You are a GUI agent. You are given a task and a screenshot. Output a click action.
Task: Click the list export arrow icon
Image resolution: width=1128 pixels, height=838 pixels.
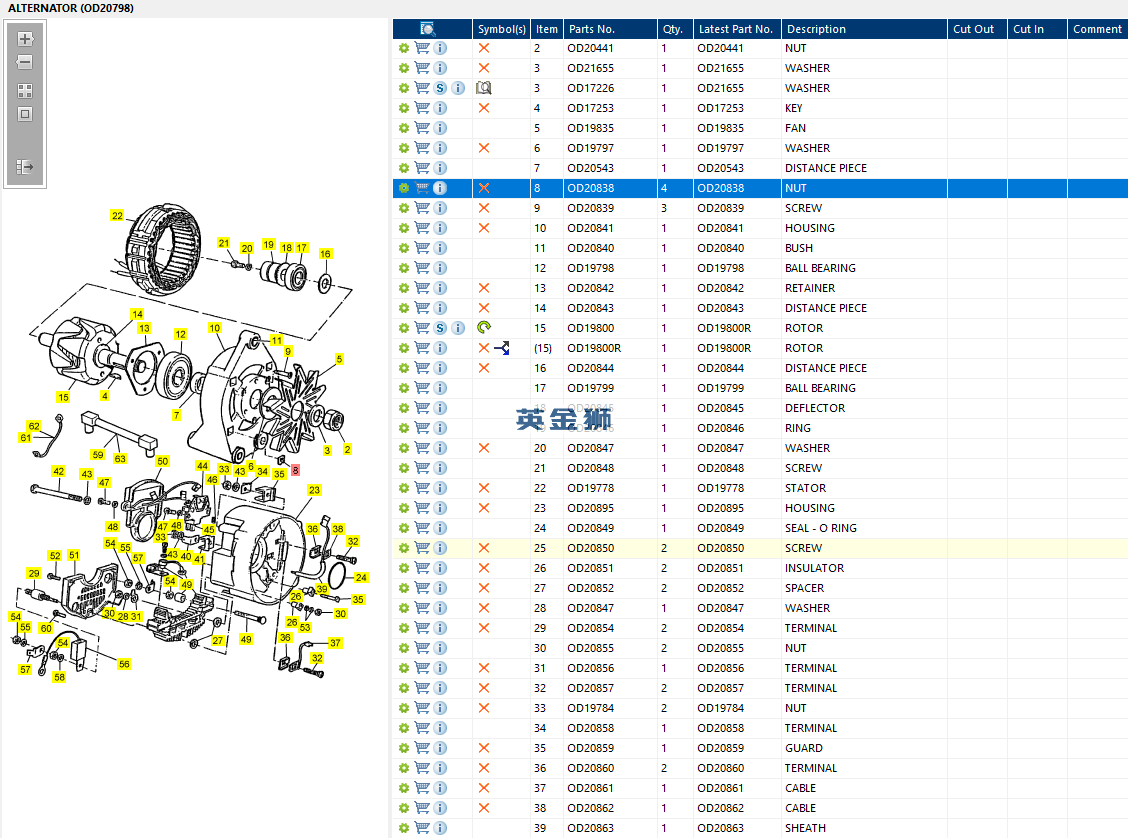click(x=25, y=167)
